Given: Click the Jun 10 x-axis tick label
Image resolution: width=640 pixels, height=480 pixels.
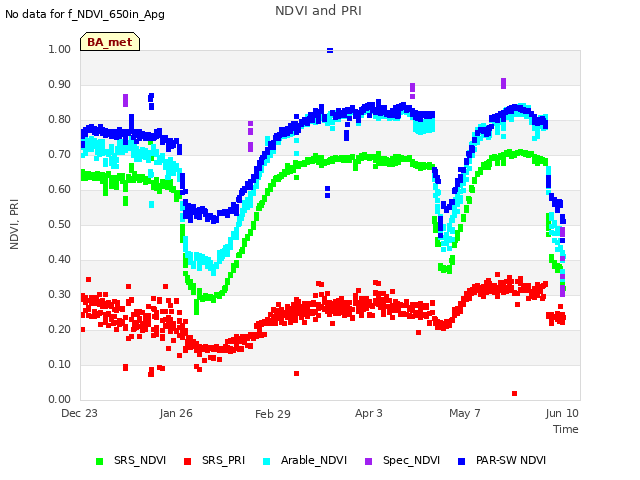Looking at the screenshot, I should (x=562, y=413).
